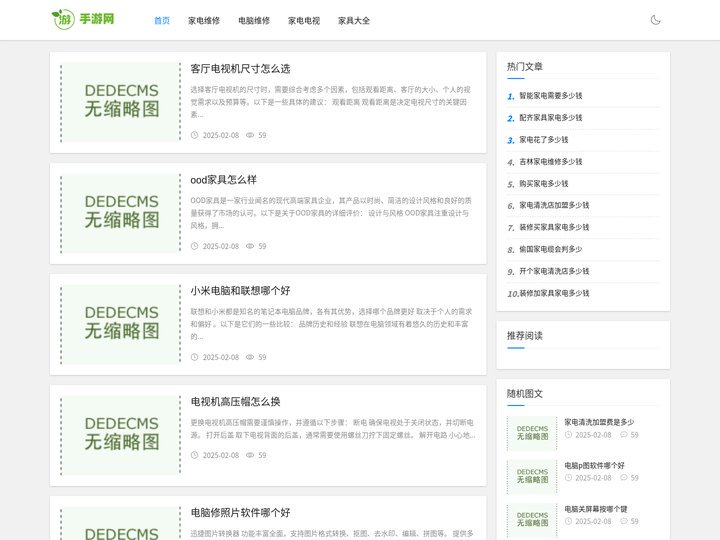Click sidebar thumbnail for 电脑p图软件哪个好

[x=532, y=476]
